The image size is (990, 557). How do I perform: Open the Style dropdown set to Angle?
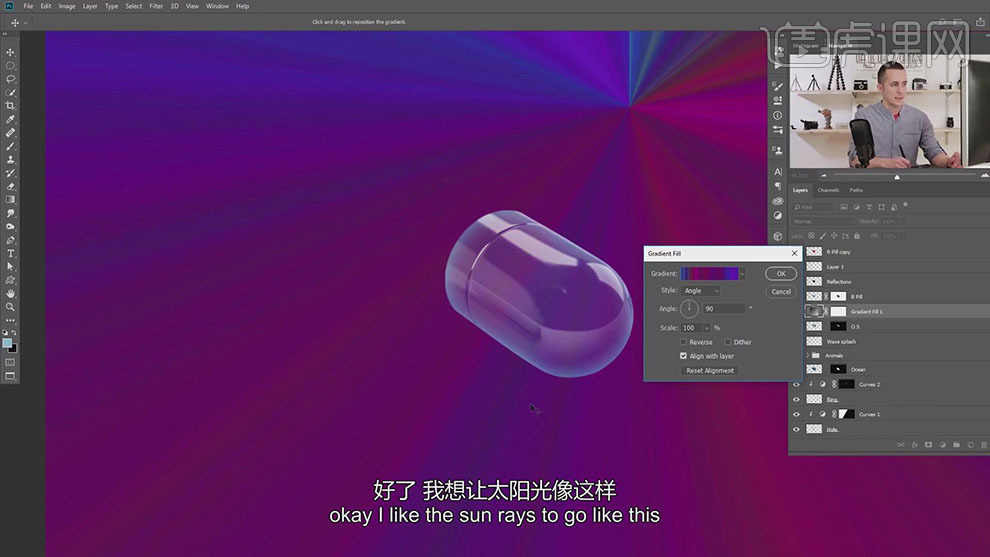[x=701, y=290]
